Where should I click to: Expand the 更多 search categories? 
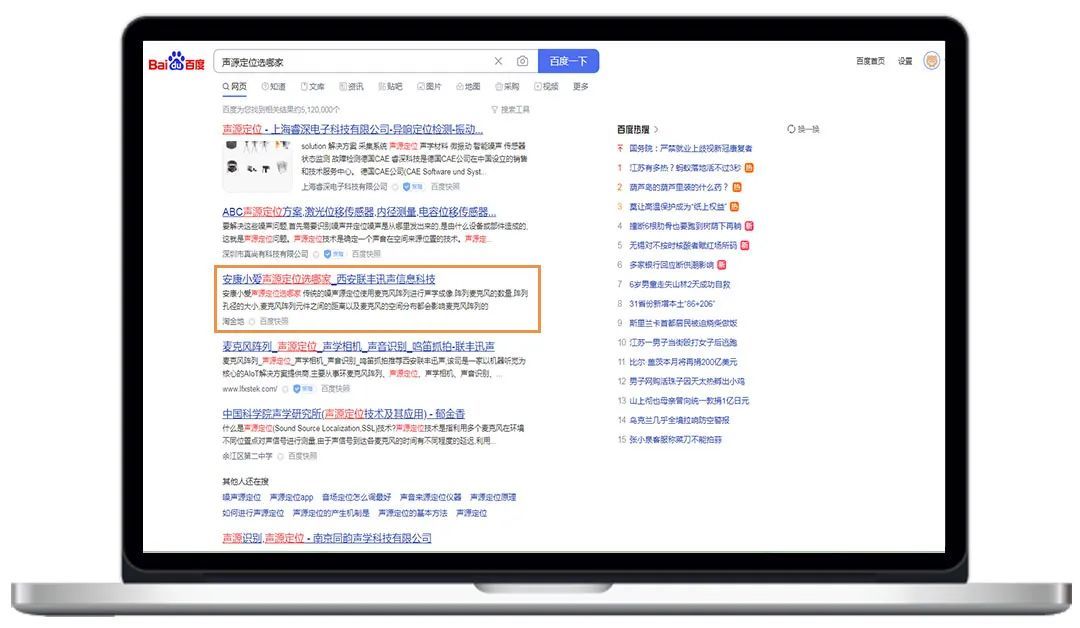(x=580, y=87)
